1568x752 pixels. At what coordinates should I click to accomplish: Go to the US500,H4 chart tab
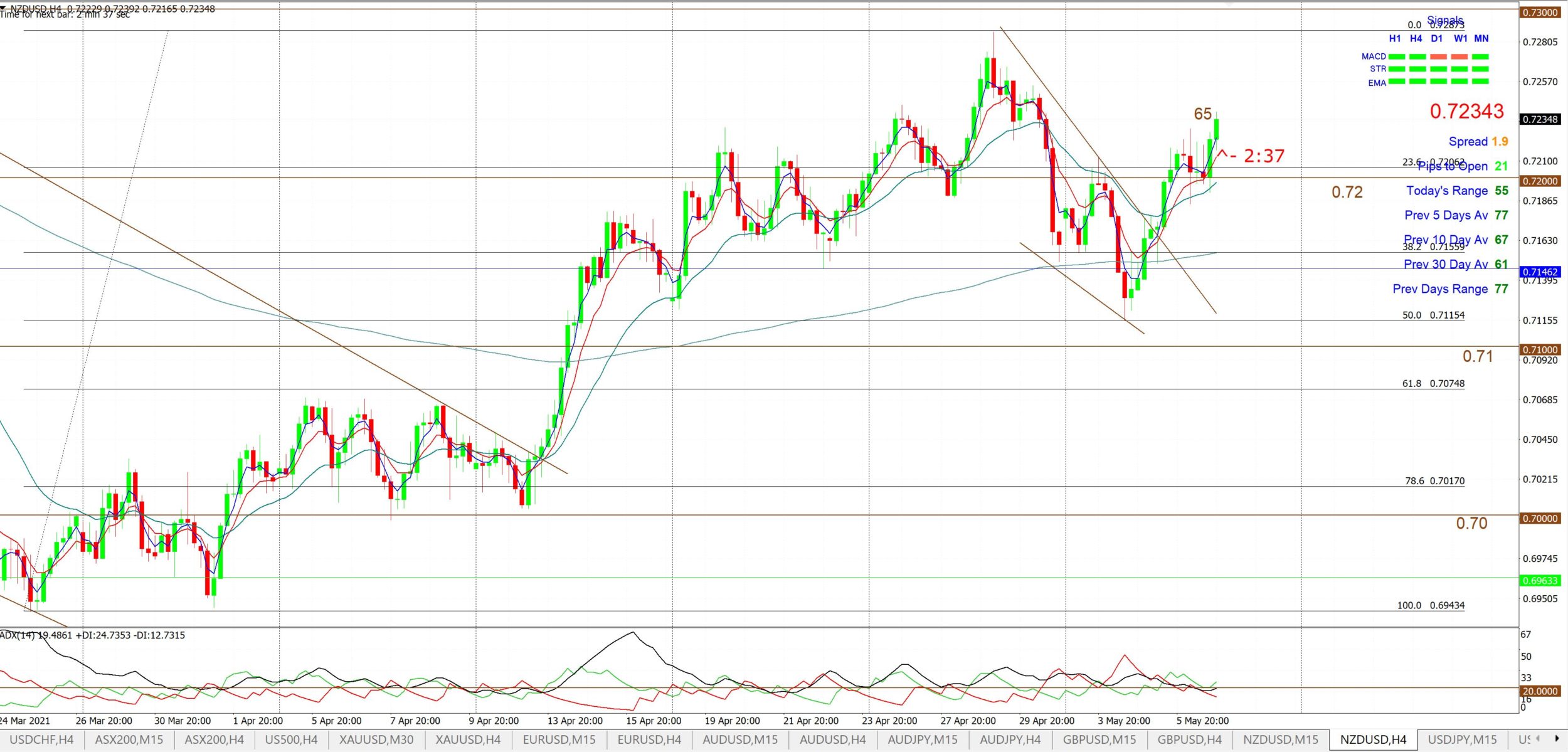(291, 739)
